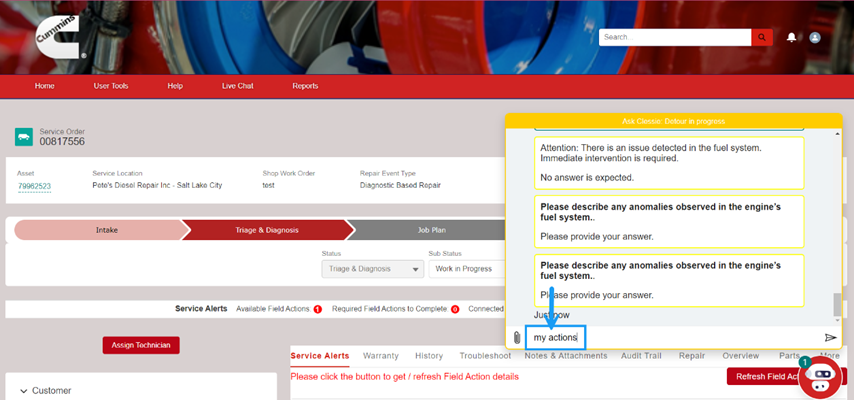Open the Sub Status Work in Progress dropdown

[x=467, y=269]
